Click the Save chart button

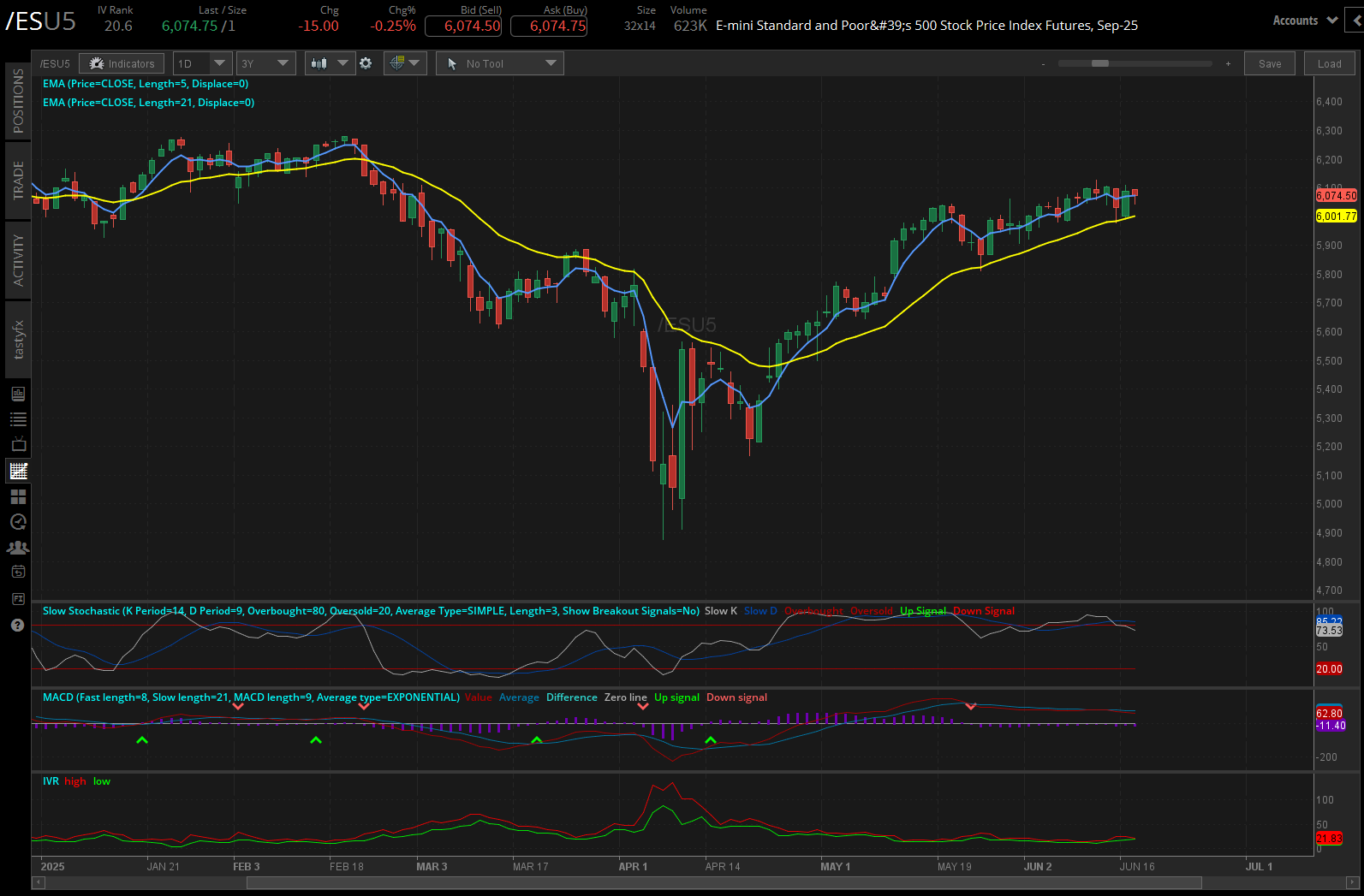coord(1270,63)
